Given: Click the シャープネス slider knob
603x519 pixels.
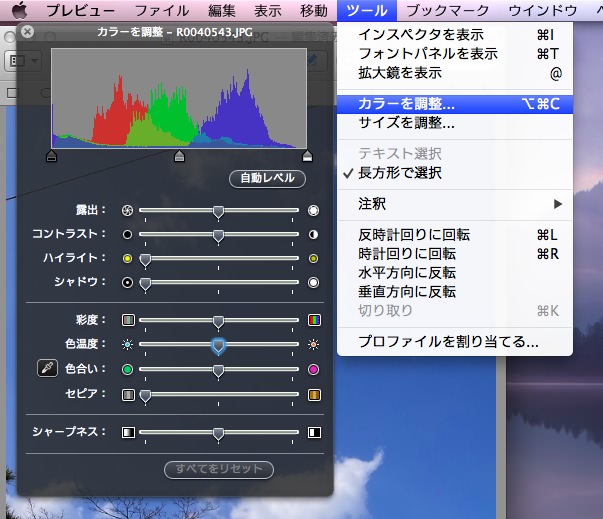Looking at the screenshot, I should [218, 434].
